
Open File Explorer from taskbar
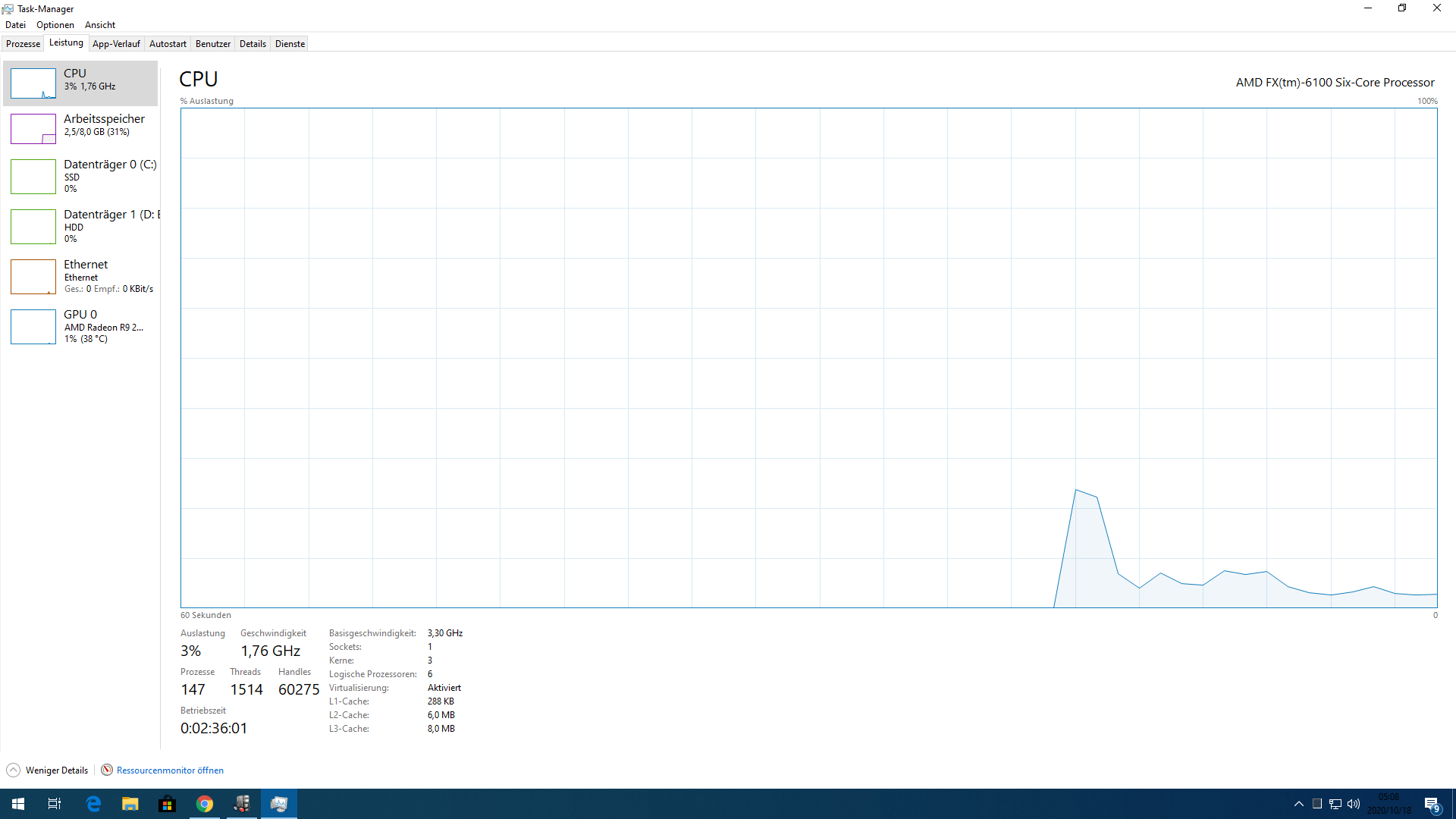(x=130, y=804)
